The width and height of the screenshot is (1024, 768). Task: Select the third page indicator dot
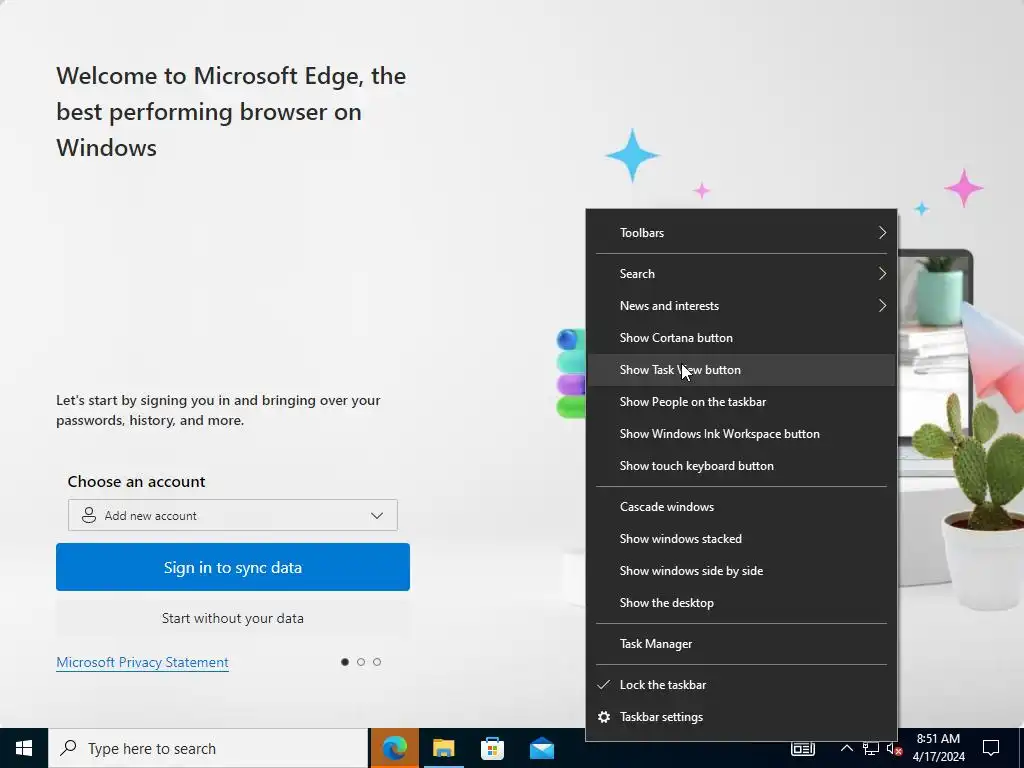point(377,662)
